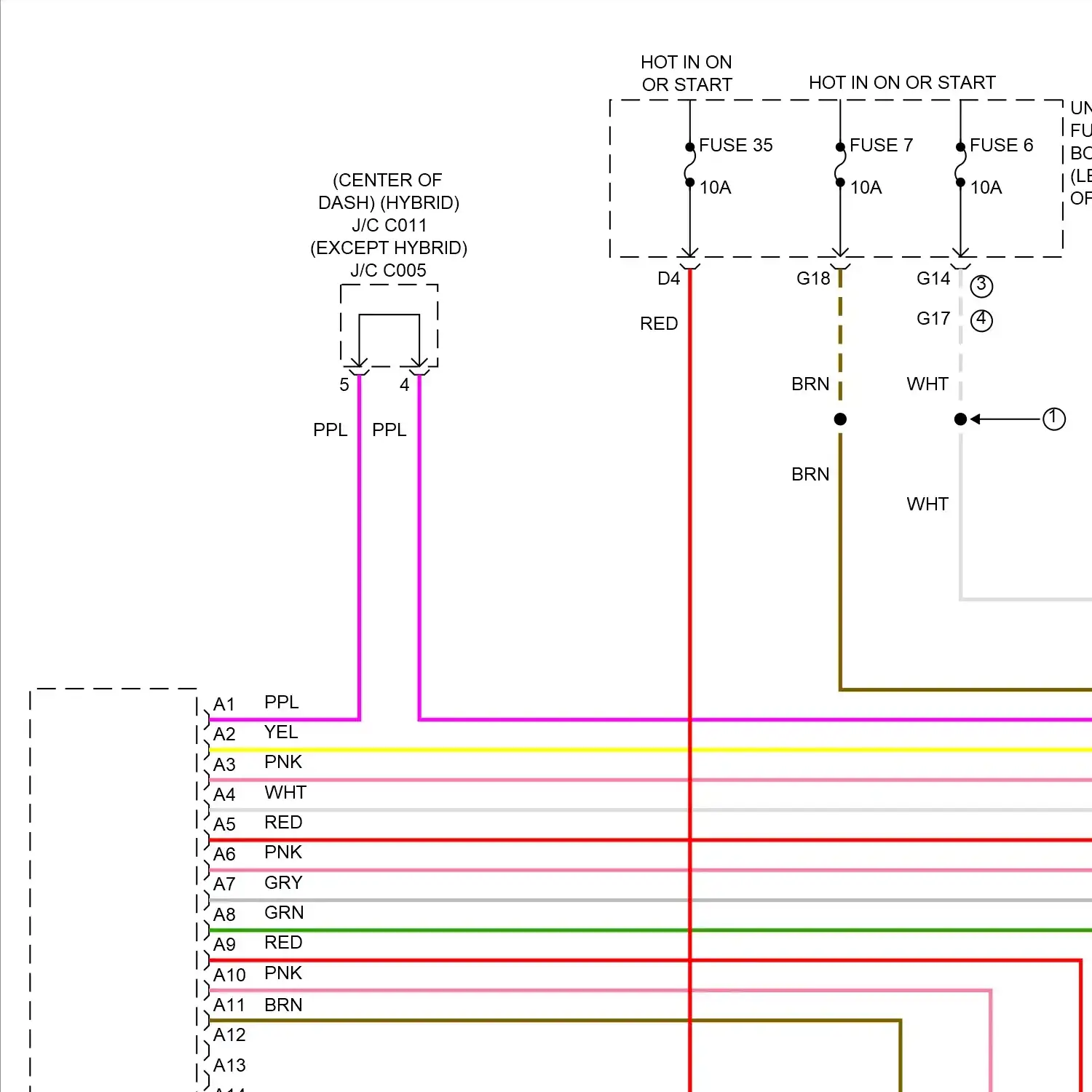The image size is (1092, 1092).
Task: Click the circled note number 3
Action: coord(981,285)
